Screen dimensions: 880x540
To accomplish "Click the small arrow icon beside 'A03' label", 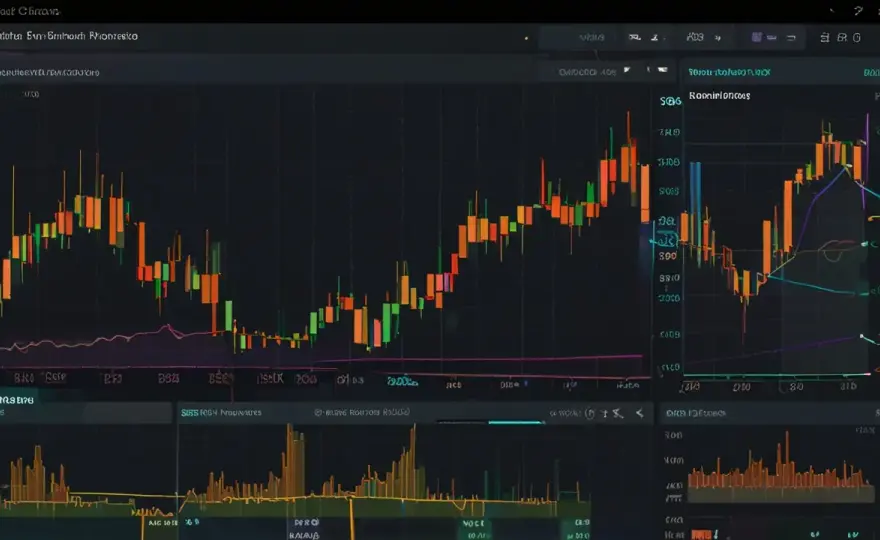I will pos(718,38).
